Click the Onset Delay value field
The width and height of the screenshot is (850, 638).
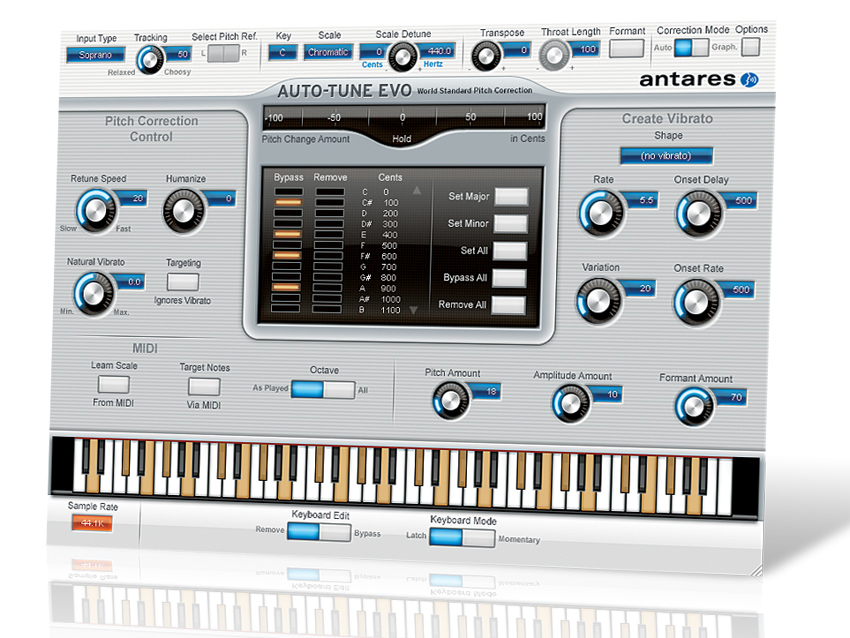coord(741,201)
